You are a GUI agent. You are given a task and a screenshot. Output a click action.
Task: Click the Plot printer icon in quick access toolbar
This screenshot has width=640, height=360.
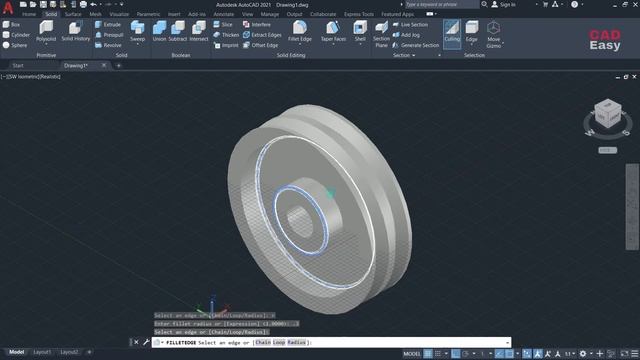pyautogui.click(x=83, y=4)
